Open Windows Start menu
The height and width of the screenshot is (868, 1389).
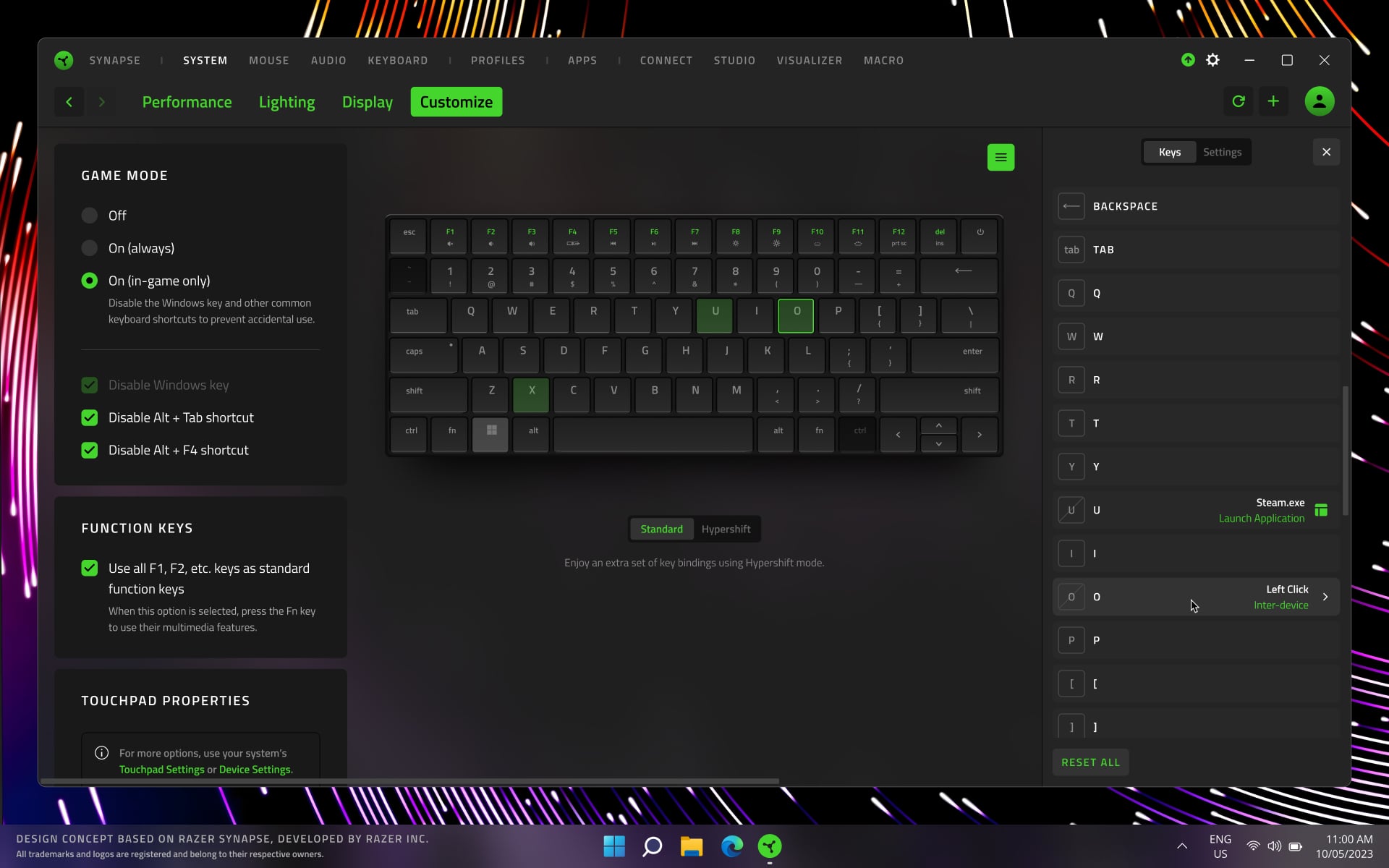pos(614,846)
